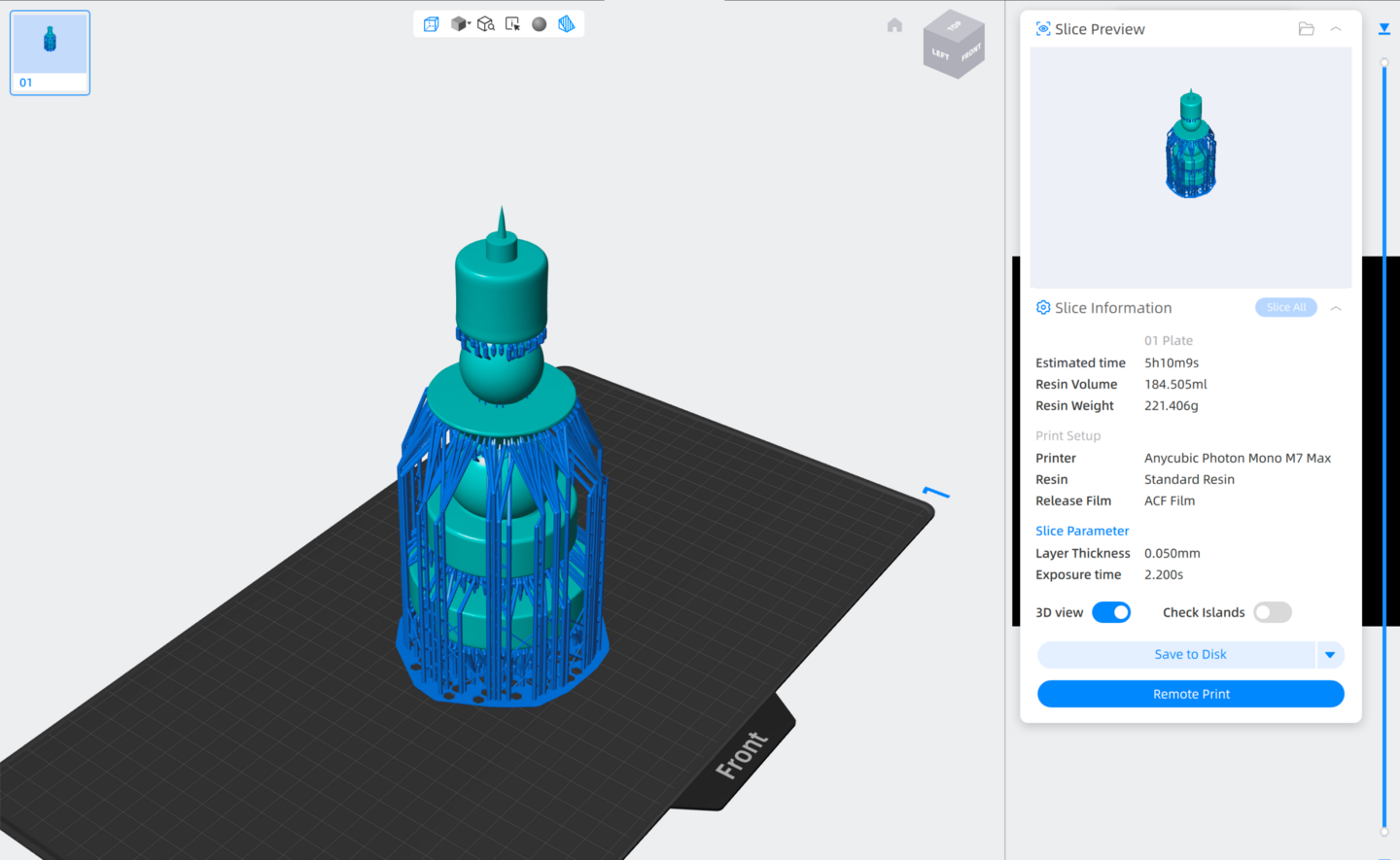The image size is (1400, 860).
Task: Click the blue striped slice view icon
Action: (567, 24)
